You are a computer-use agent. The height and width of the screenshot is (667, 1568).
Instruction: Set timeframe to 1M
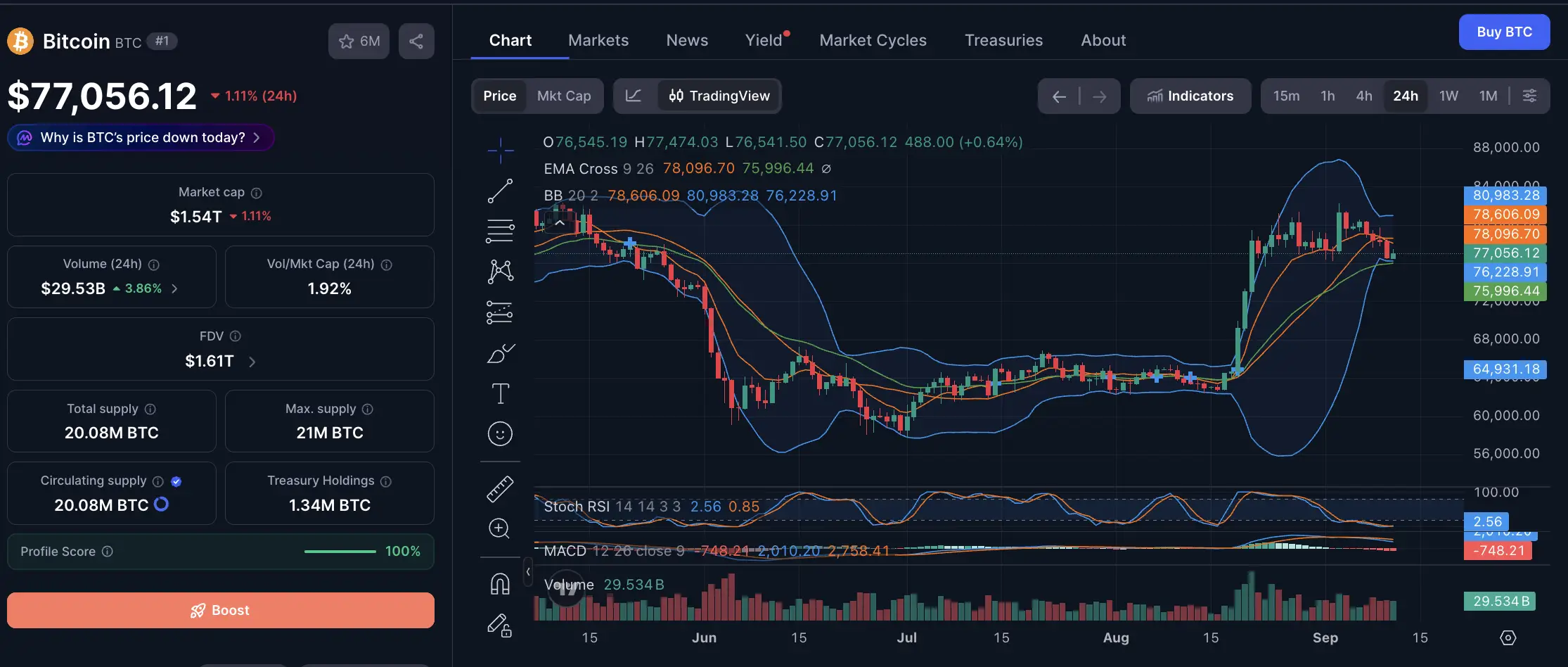coord(1488,96)
